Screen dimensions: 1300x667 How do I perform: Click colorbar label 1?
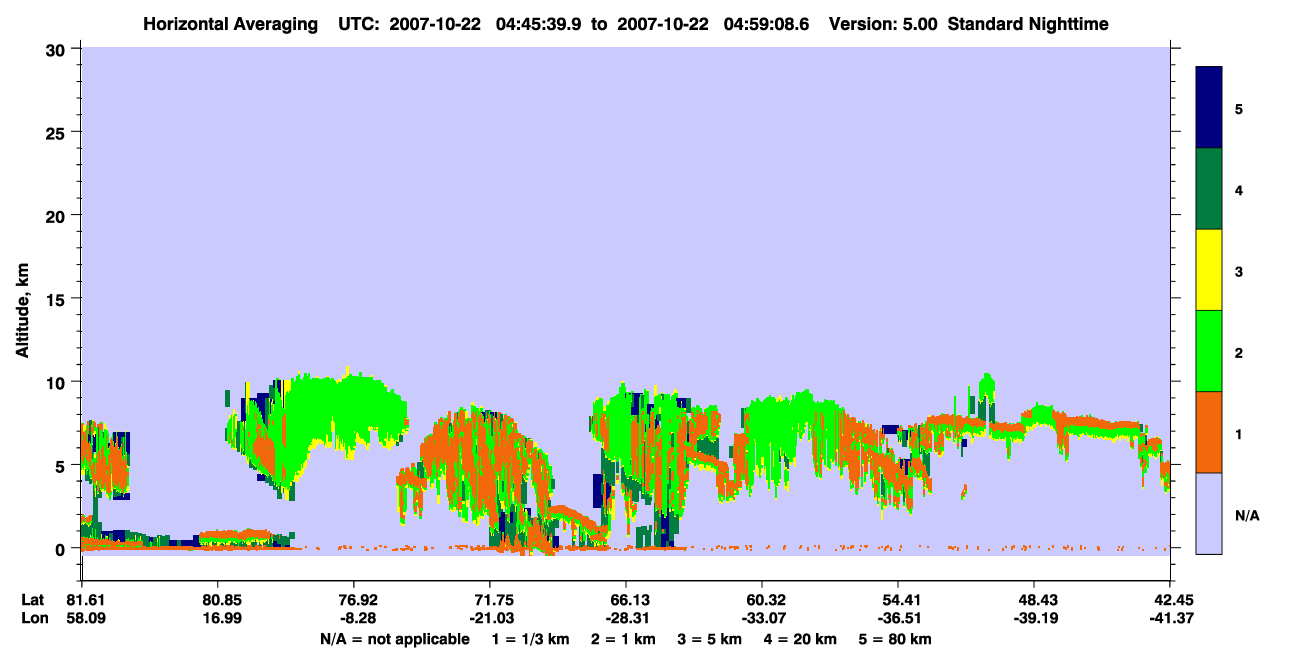point(1238,433)
